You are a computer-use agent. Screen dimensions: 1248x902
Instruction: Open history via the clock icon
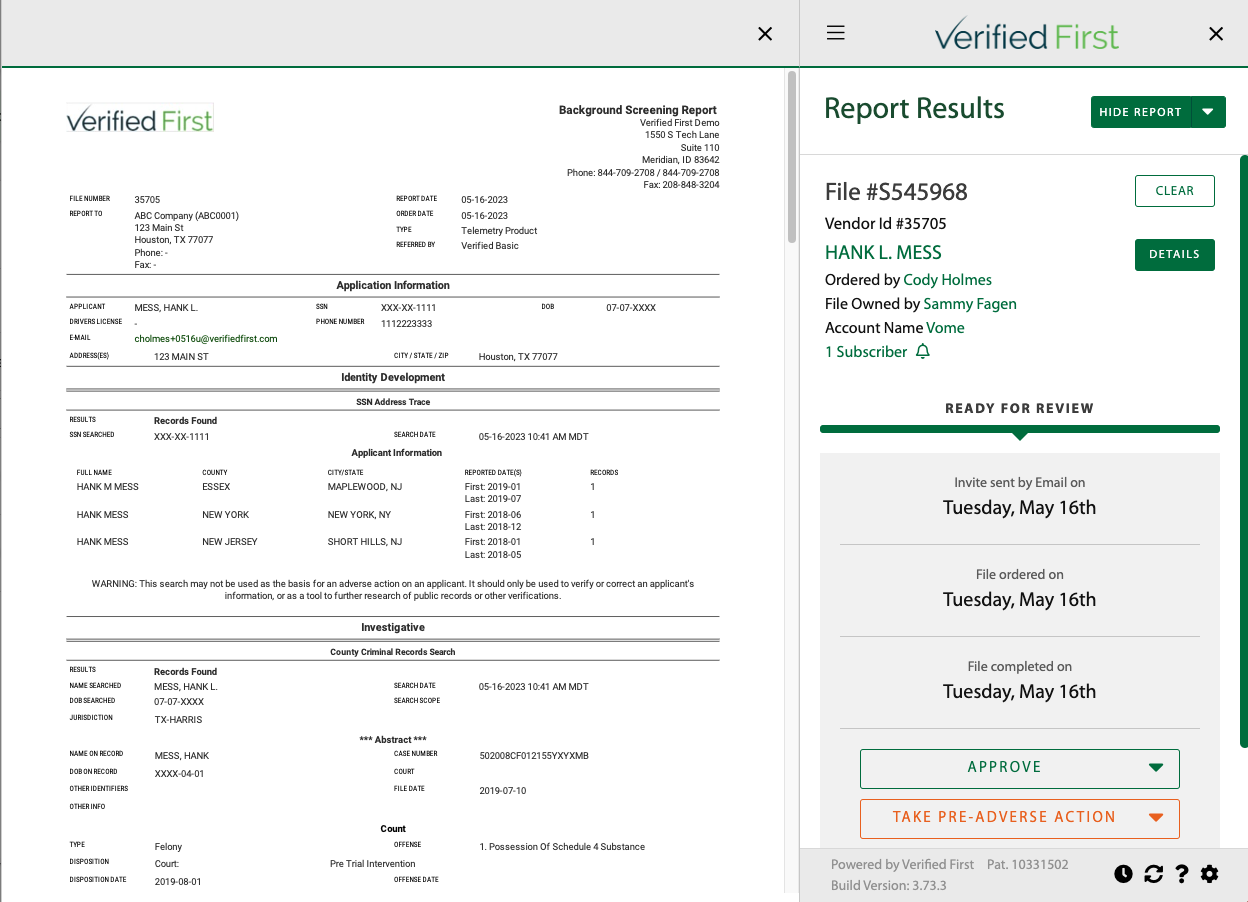(1124, 874)
